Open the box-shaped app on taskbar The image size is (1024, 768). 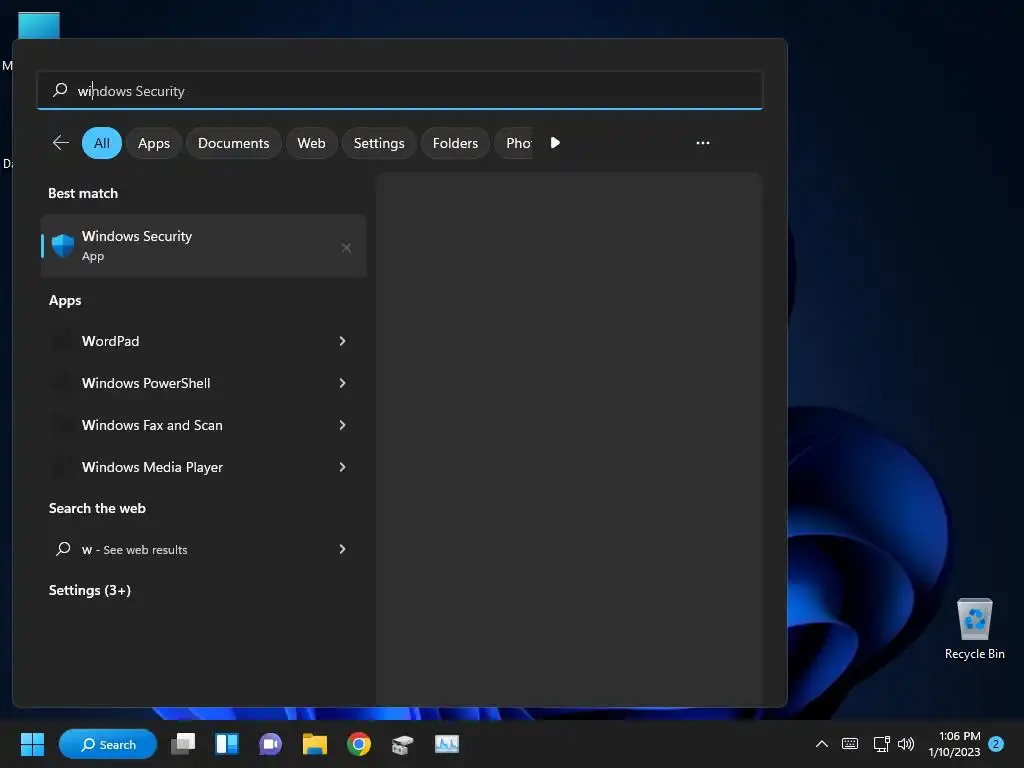click(402, 744)
